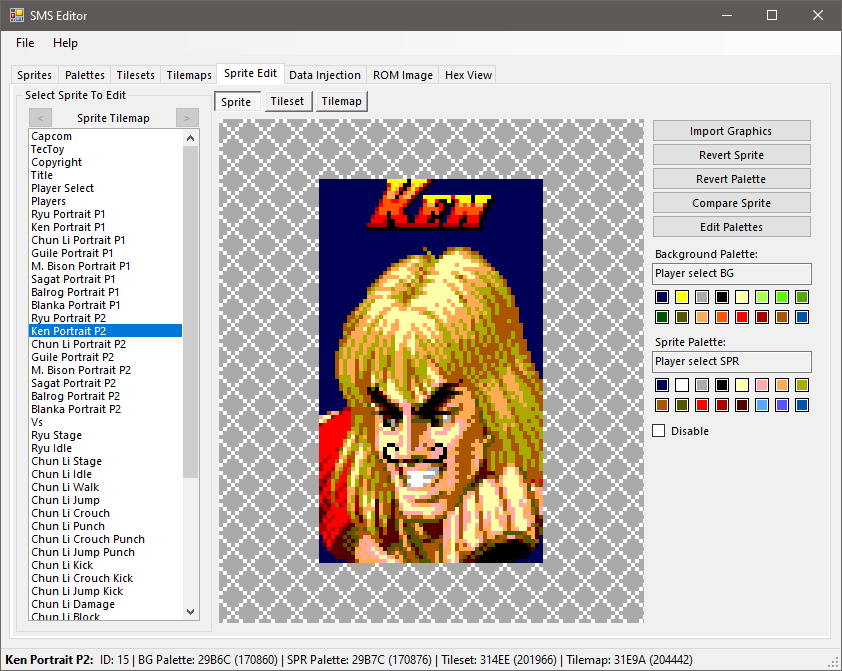Switch to the Tileset view toggle button
Image resolution: width=842 pixels, height=671 pixels.
point(288,101)
